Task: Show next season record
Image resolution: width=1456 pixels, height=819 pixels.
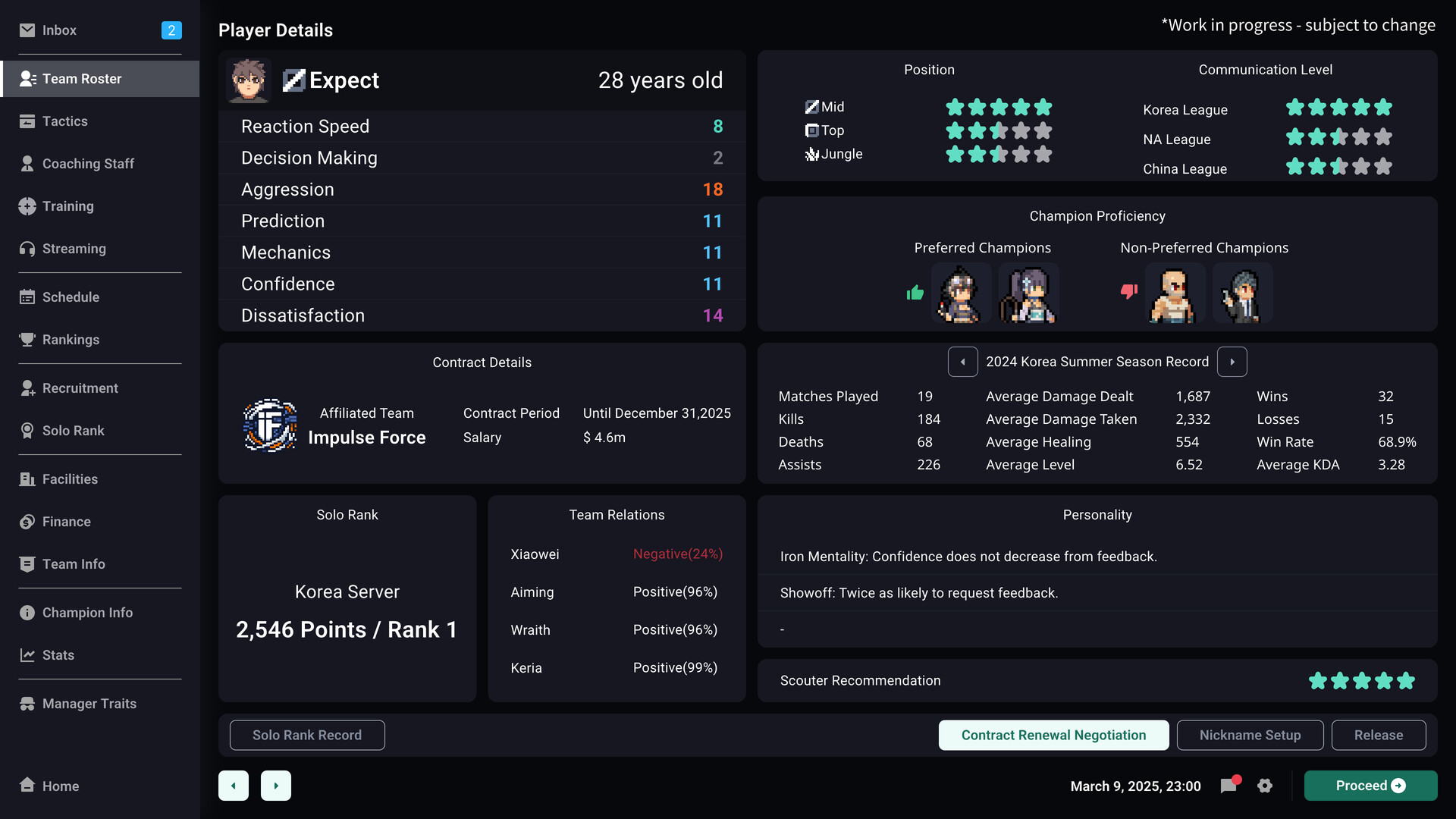Action: point(1232,362)
